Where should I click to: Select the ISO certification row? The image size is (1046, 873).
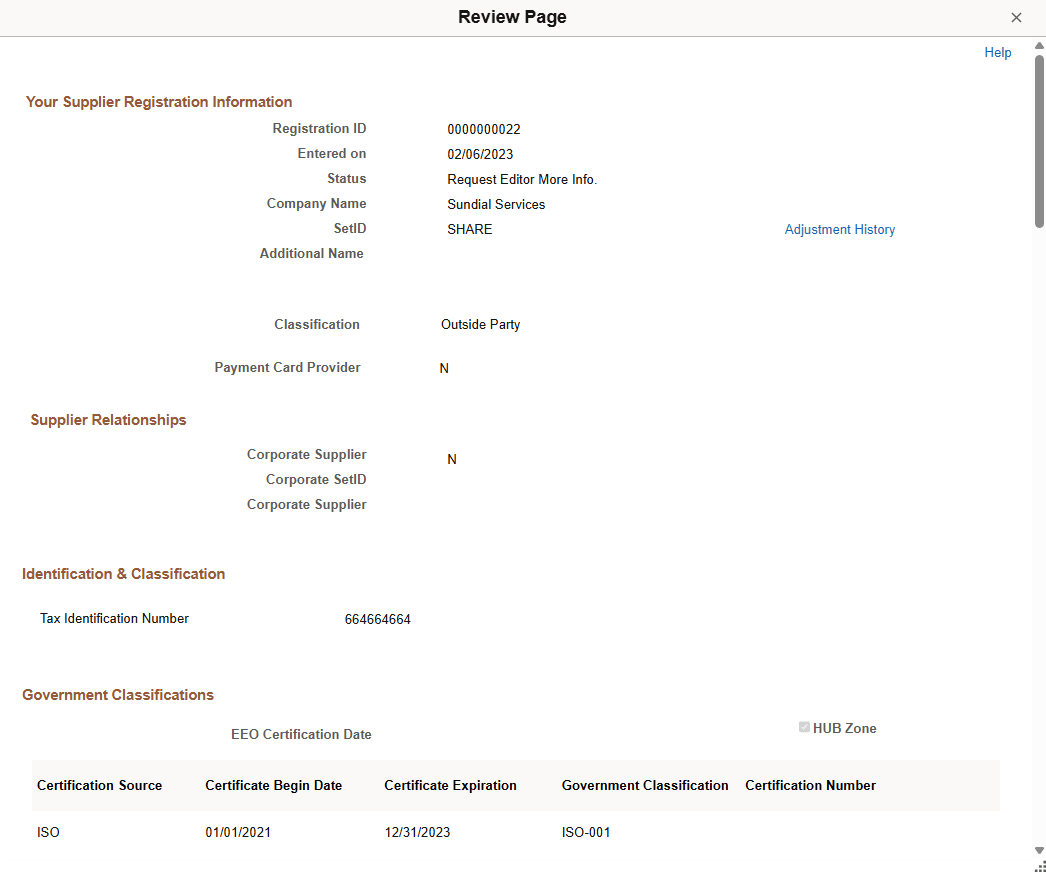(x=48, y=832)
